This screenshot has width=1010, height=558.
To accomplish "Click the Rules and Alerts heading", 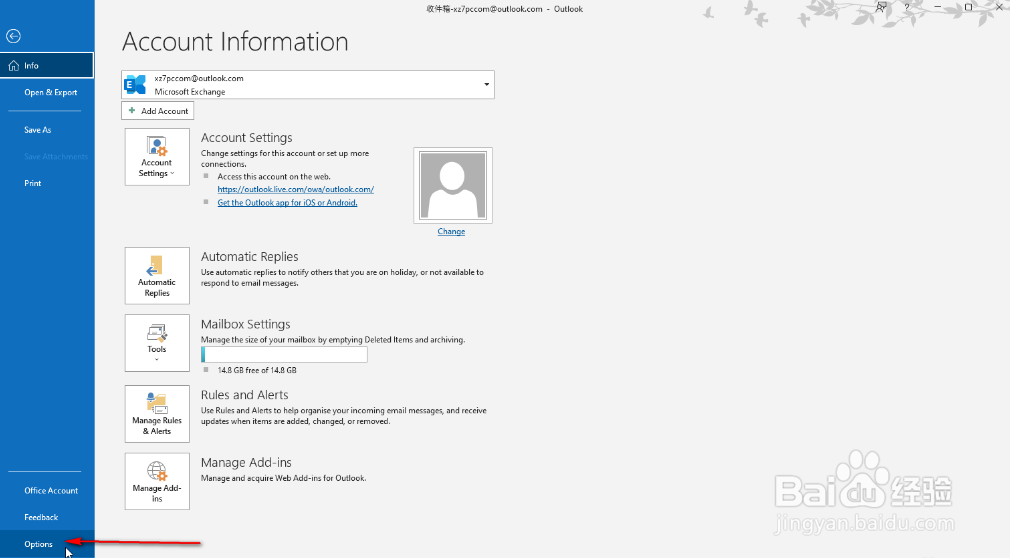I will tap(245, 395).
